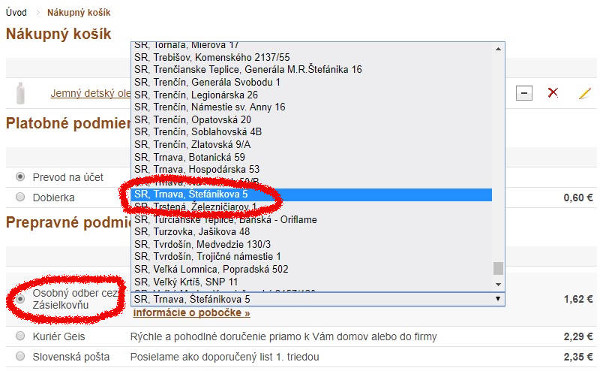
Task: Select Prevod na účet payment option
Action: point(20,177)
